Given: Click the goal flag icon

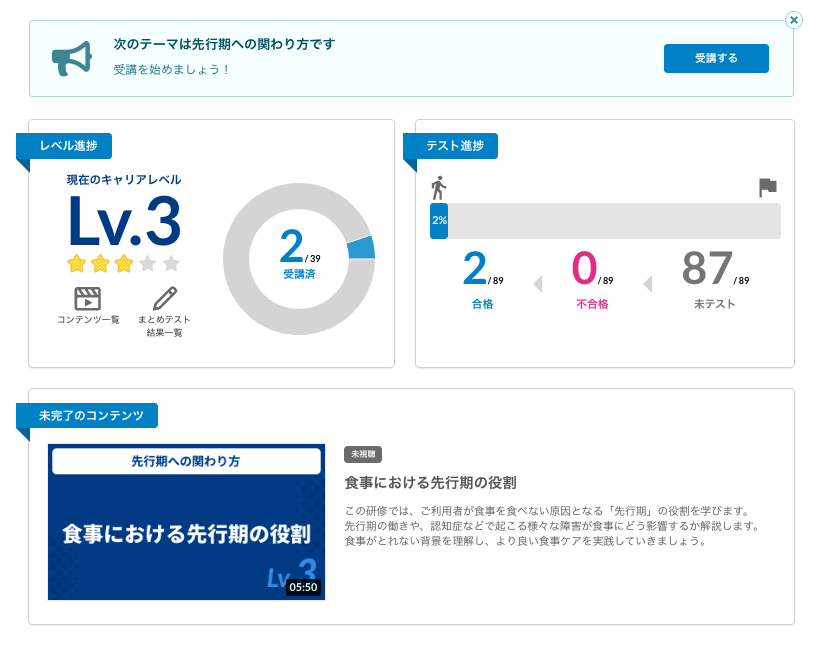Looking at the screenshot, I should [x=767, y=187].
